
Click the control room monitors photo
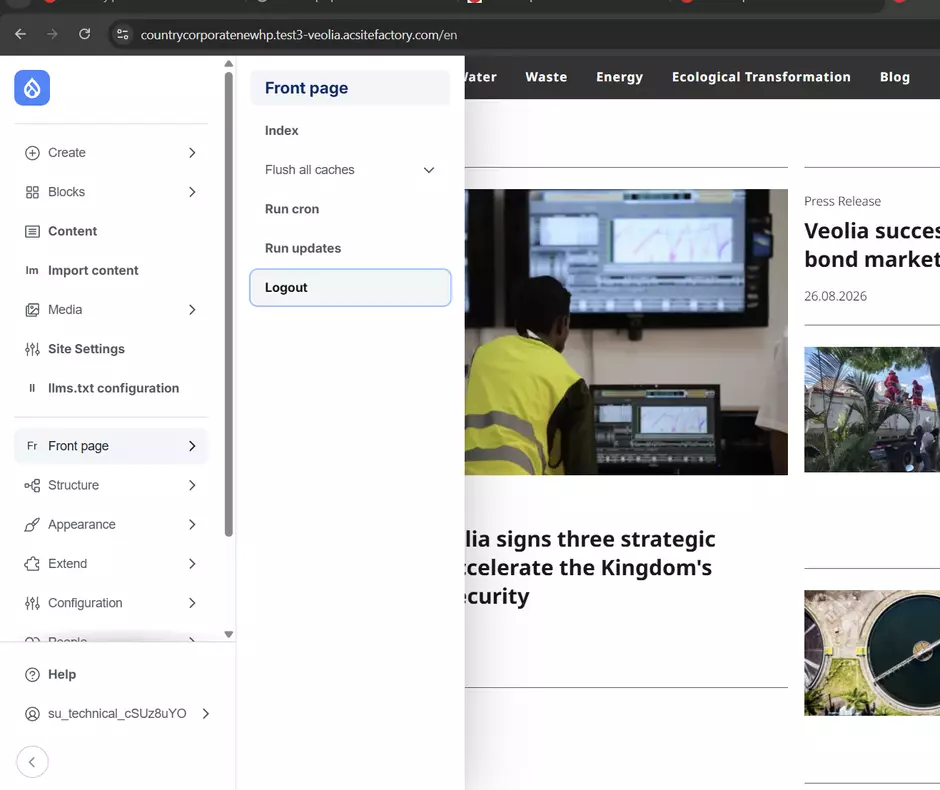[626, 333]
